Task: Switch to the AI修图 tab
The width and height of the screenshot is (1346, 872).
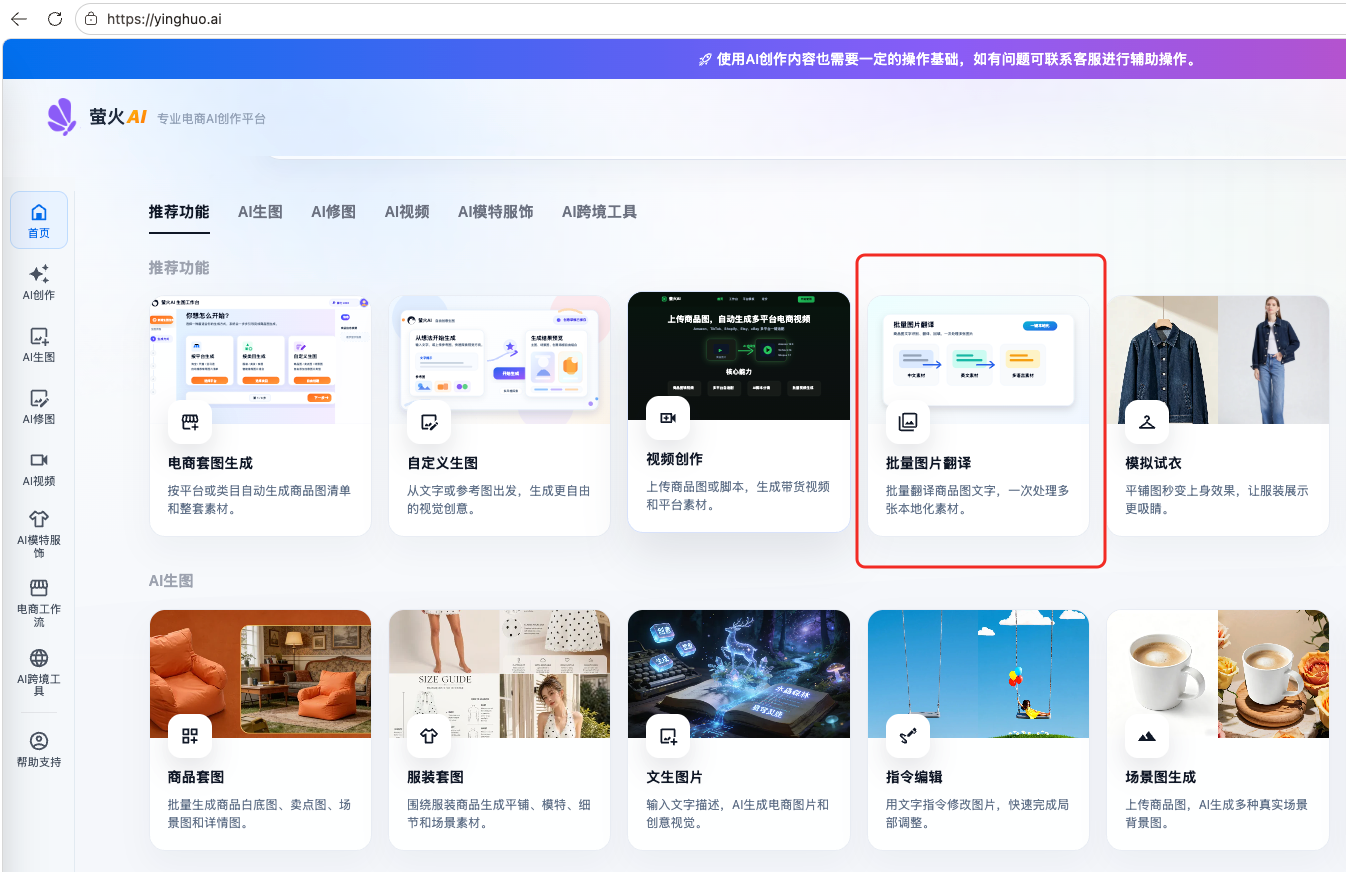Action: pyautogui.click(x=333, y=212)
